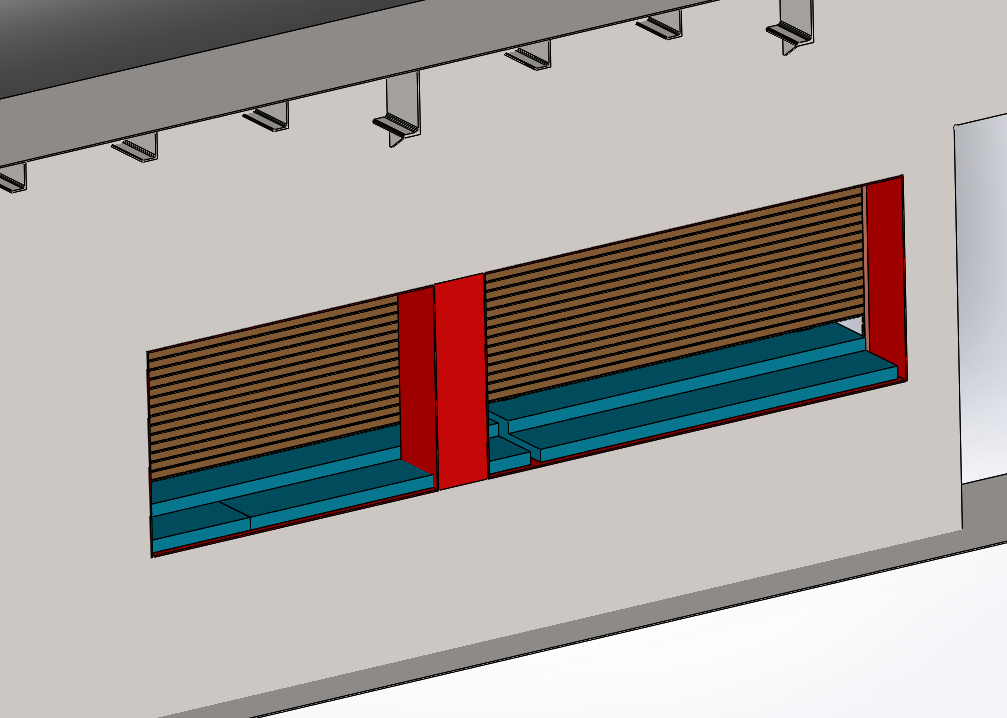Click the small teal block right of center post

click(508, 455)
